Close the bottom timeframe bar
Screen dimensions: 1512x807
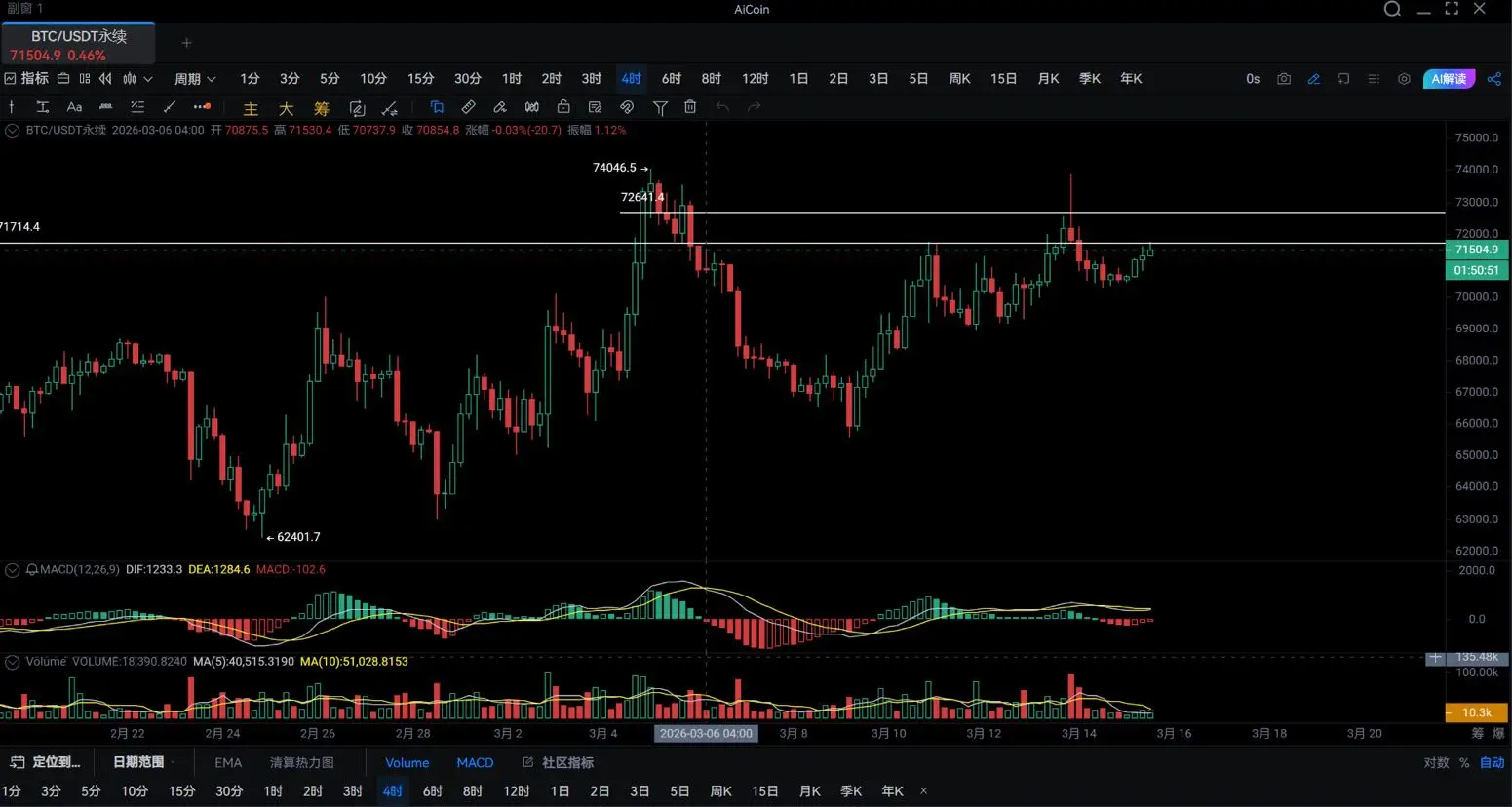923,791
